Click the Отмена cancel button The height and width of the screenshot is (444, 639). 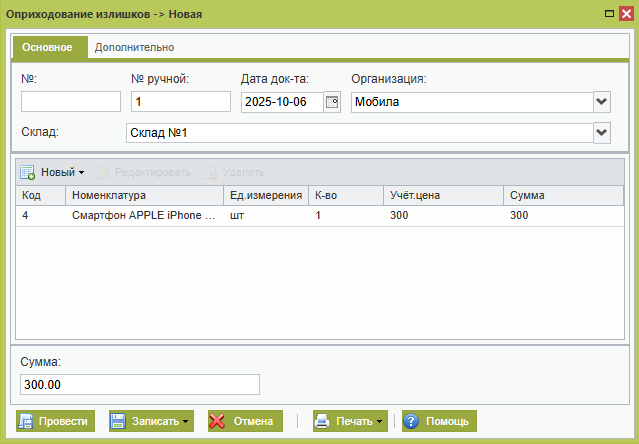tap(245, 421)
